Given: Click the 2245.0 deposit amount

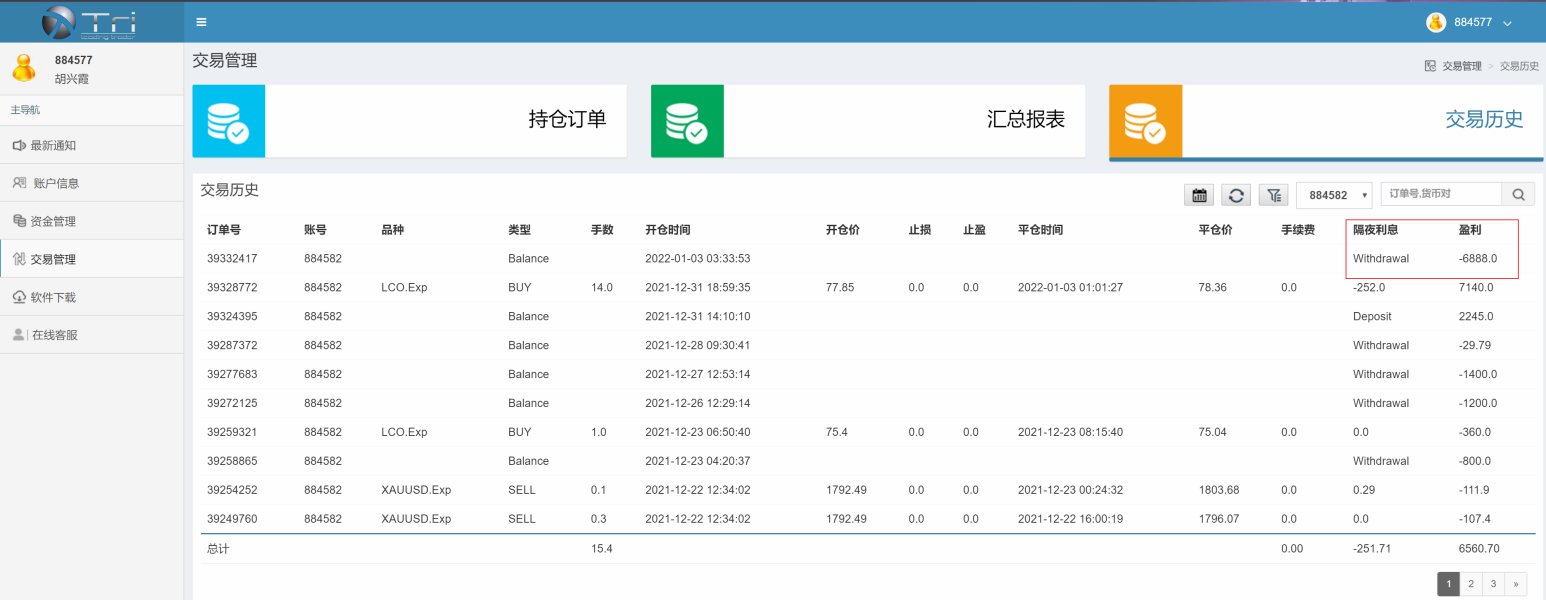Looking at the screenshot, I should tap(1476, 316).
